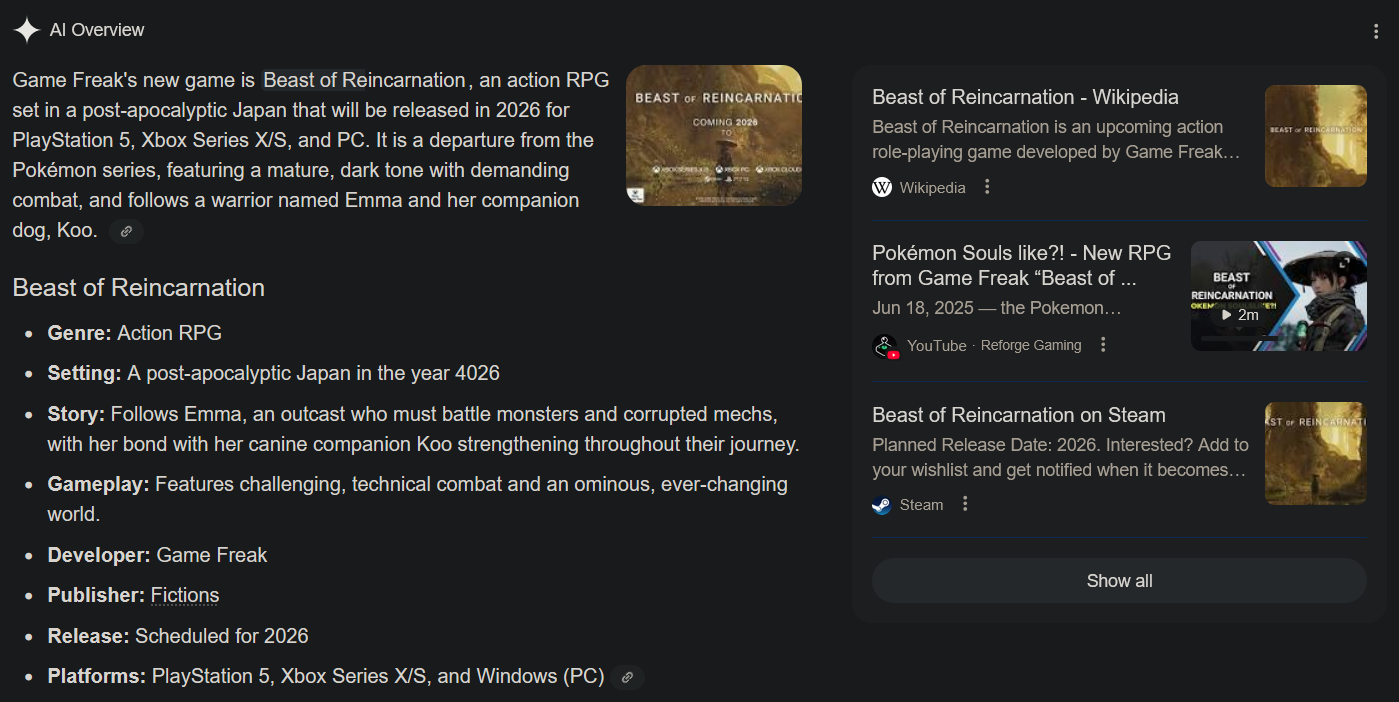Click the AI Overview sparkle icon

click(x=27, y=30)
